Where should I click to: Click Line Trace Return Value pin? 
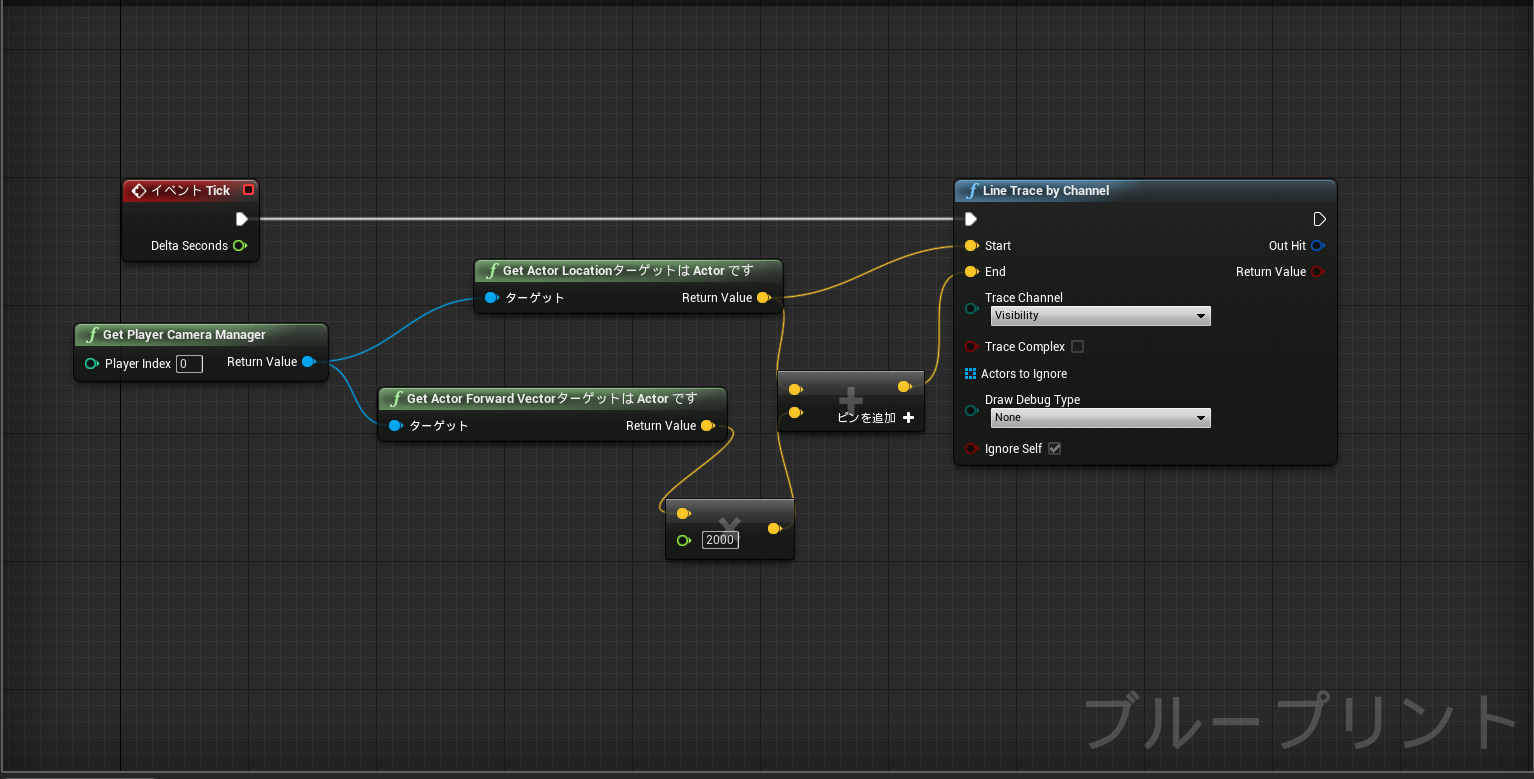1318,272
